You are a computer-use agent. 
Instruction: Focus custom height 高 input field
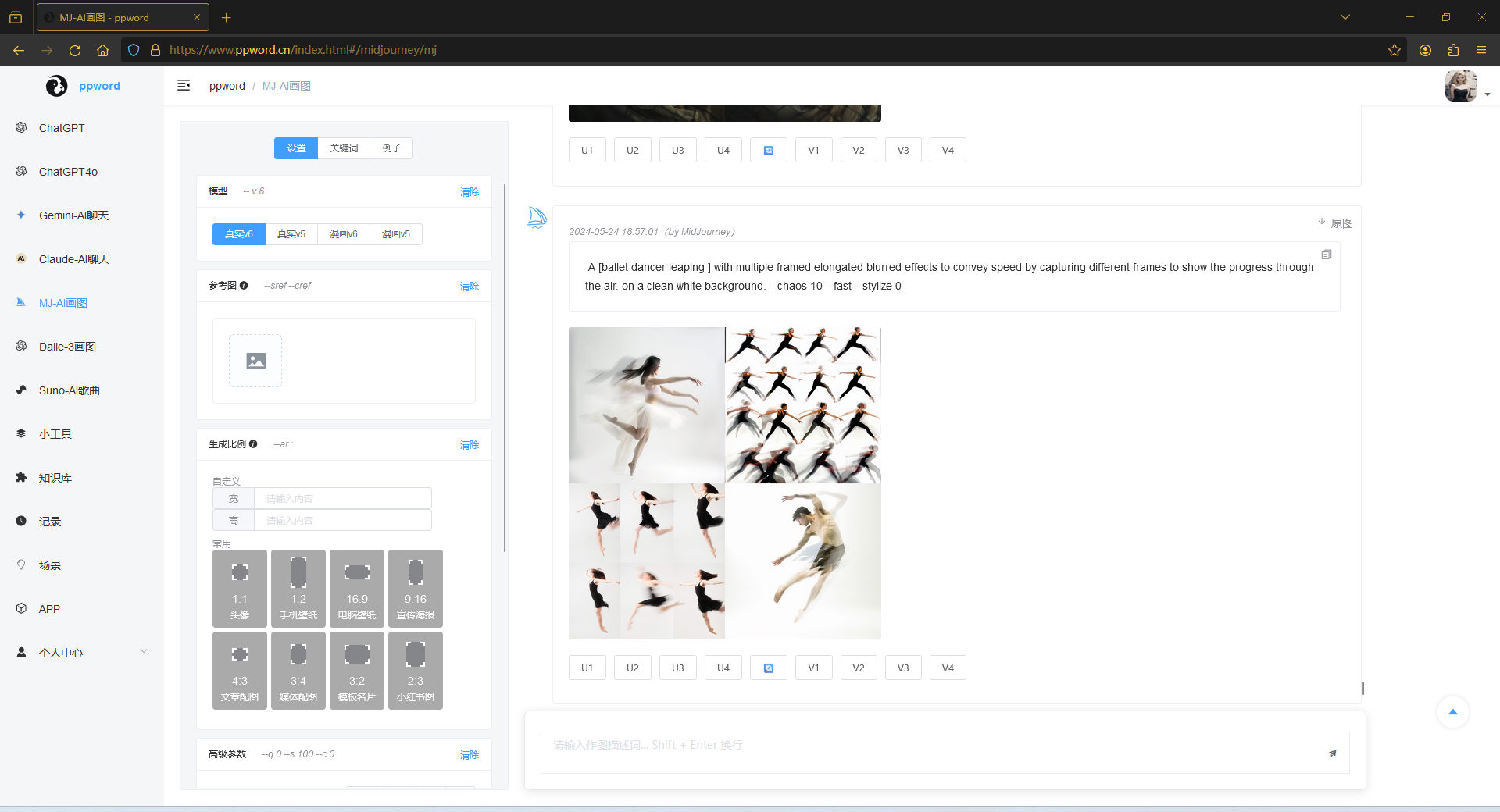(x=343, y=520)
